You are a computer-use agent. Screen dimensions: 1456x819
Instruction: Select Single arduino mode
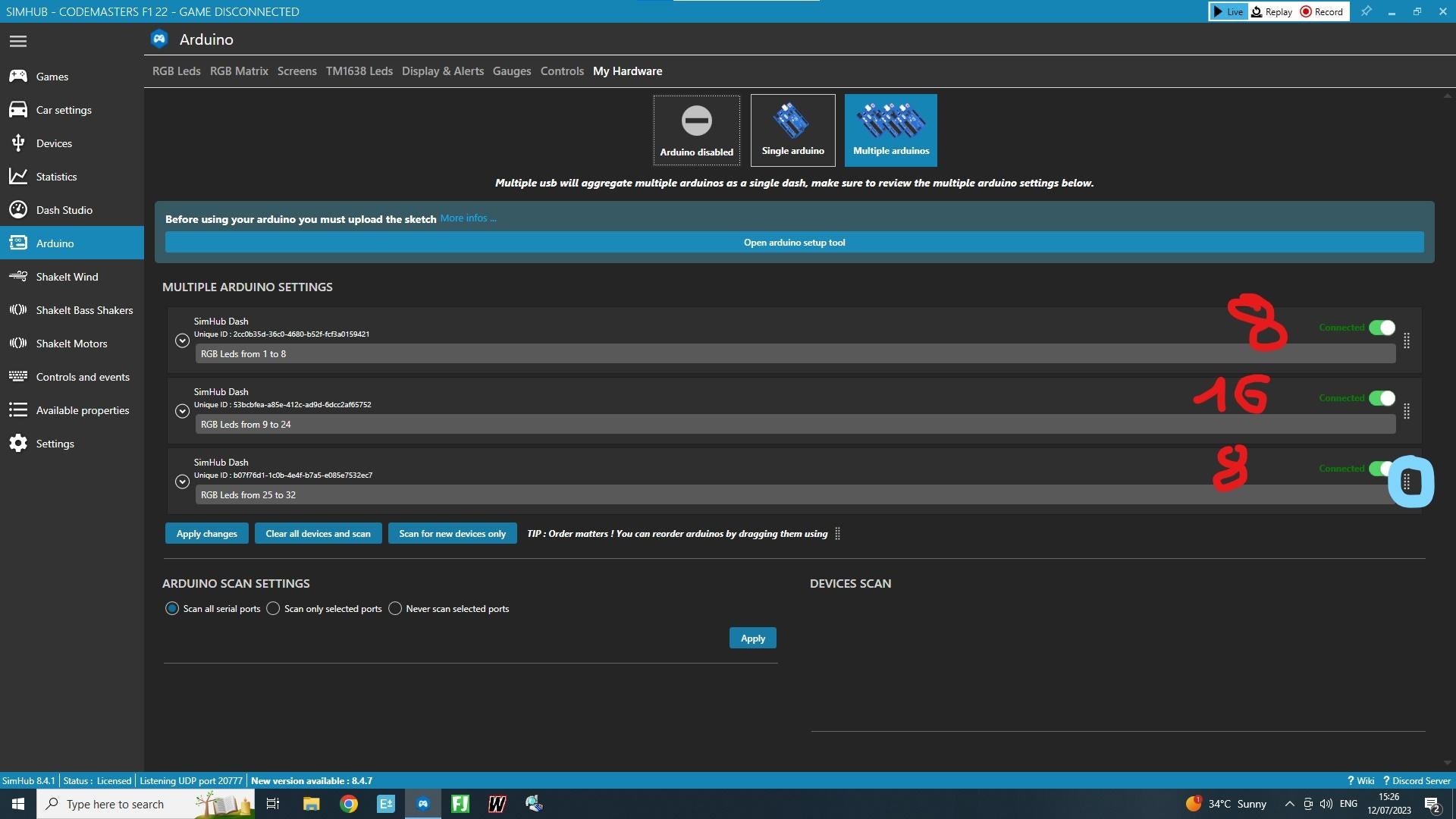click(x=792, y=130)
